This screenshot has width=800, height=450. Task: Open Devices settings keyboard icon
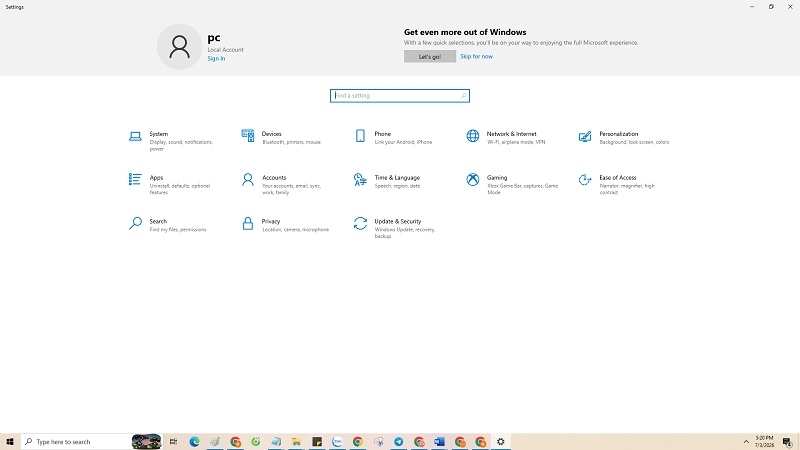[x=247, y=136]
